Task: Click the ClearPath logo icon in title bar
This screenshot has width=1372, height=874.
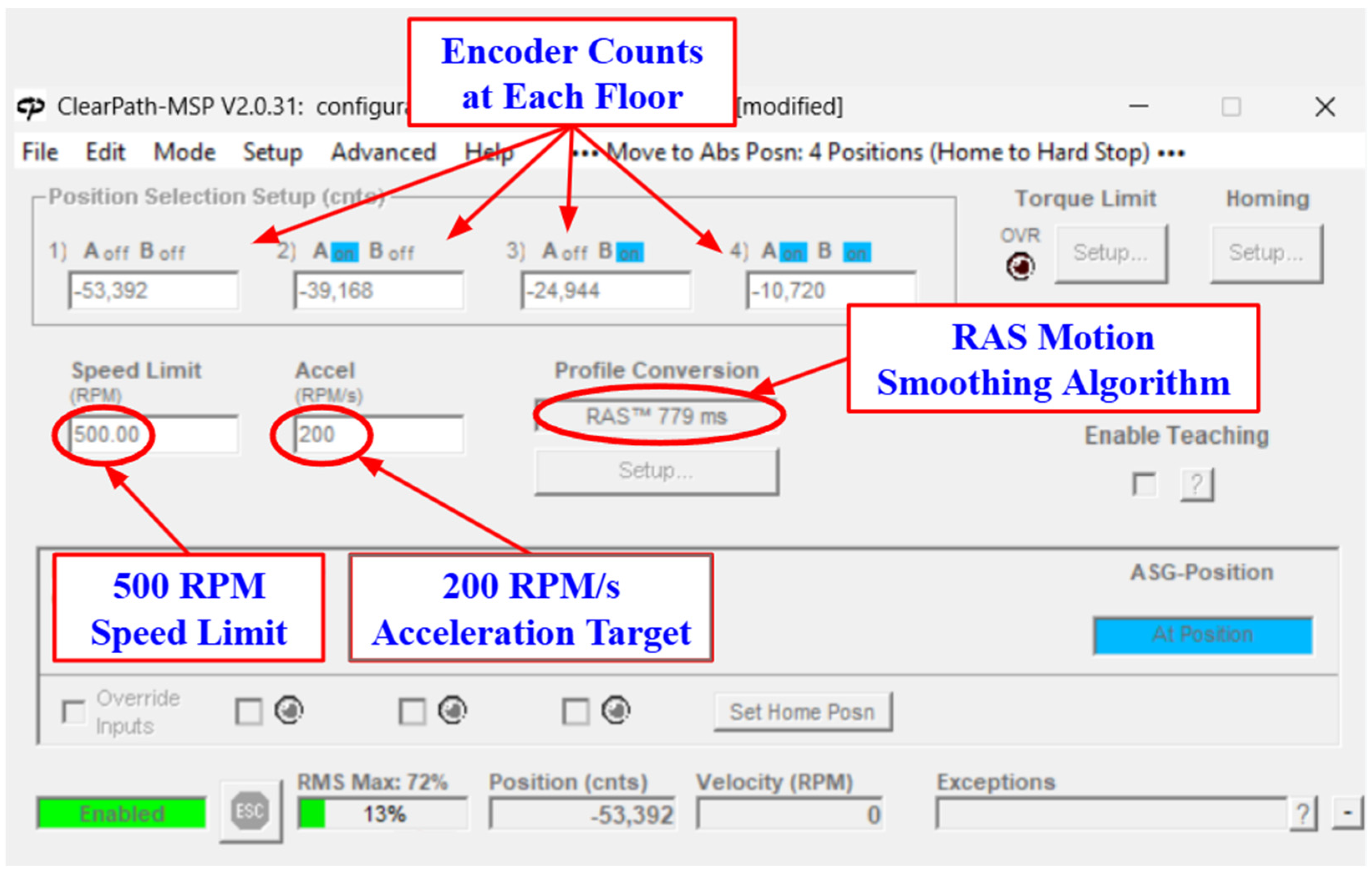Action: click(x=30, y=107)
